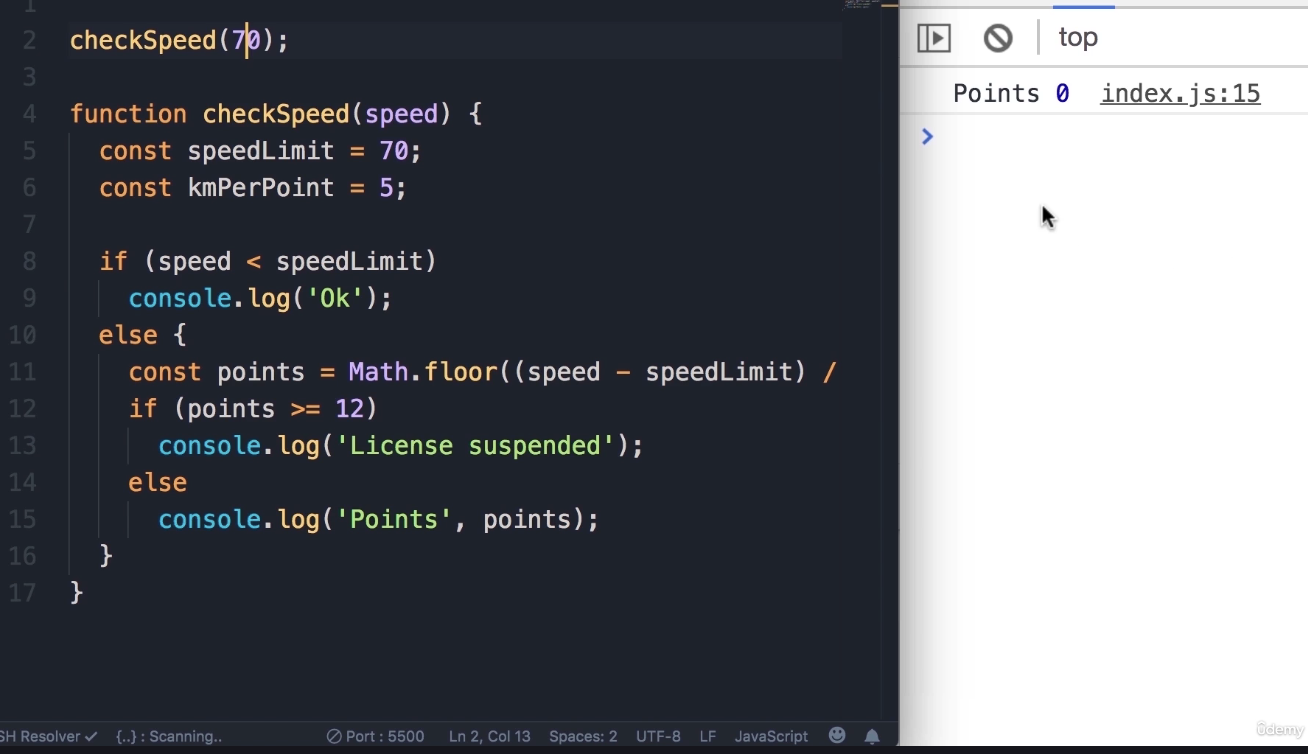Click line number 11 in the gutter
Viewport: 1308px width, 754px height.
coord(22,372)
